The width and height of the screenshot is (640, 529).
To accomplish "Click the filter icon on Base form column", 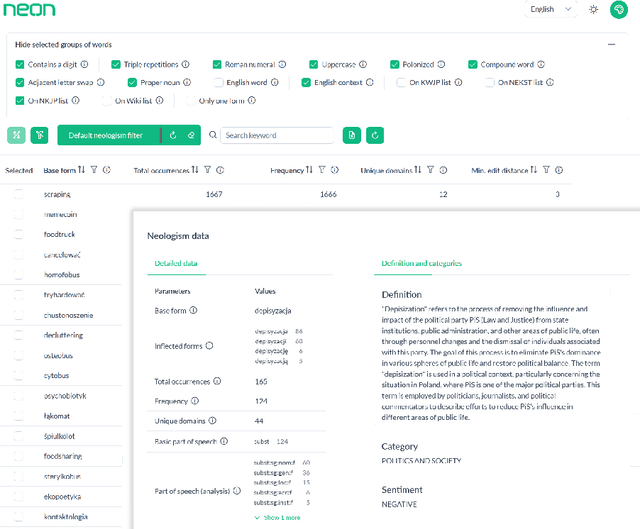I will coord(94,170).
